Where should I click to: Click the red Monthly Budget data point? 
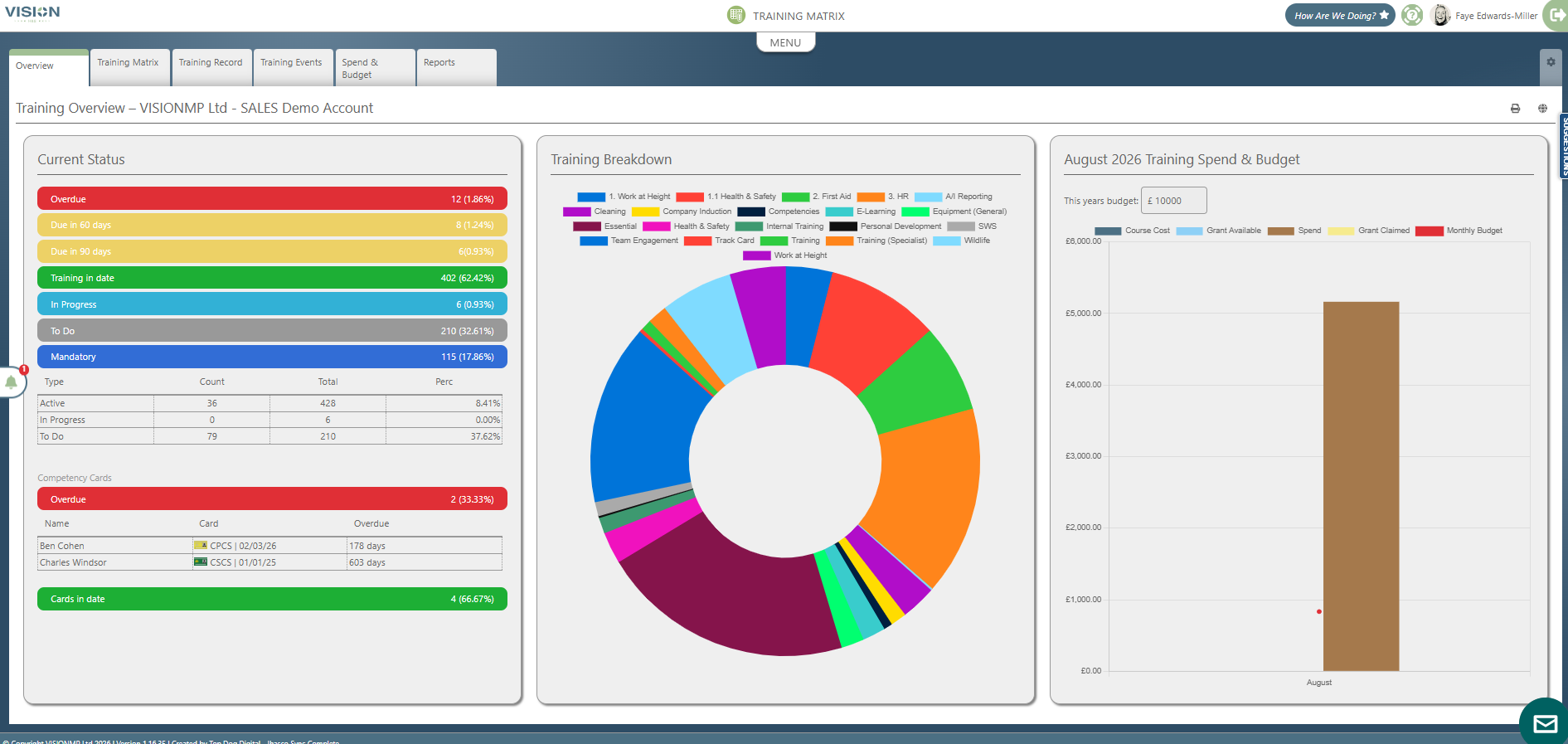click(x=1319, y=611)
